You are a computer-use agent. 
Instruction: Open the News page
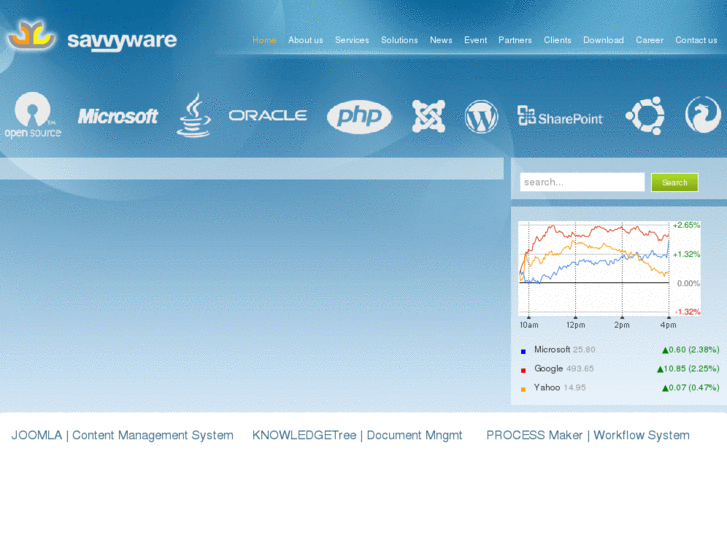(441, 40)
